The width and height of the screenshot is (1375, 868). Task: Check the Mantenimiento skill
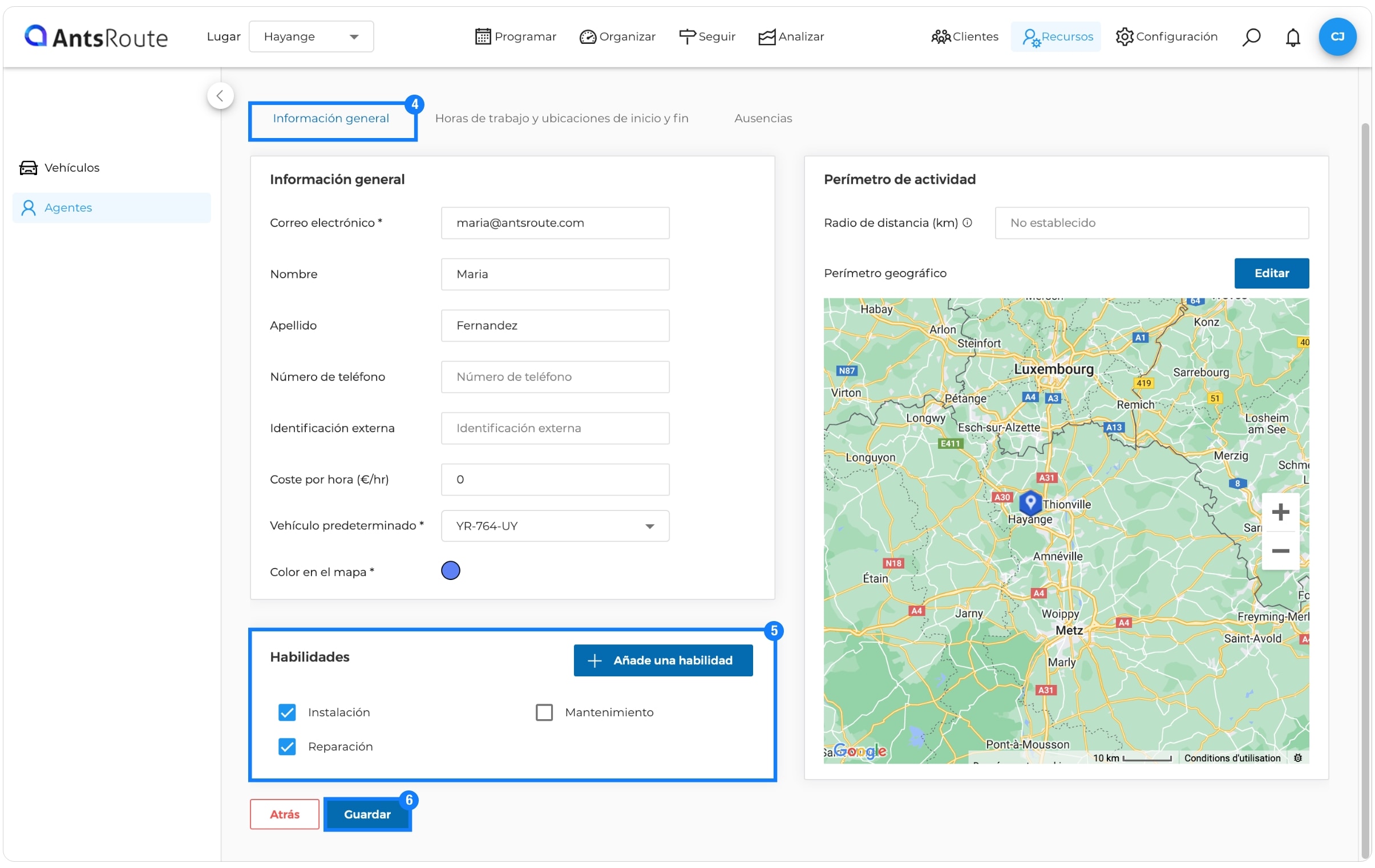pos(544,712)
